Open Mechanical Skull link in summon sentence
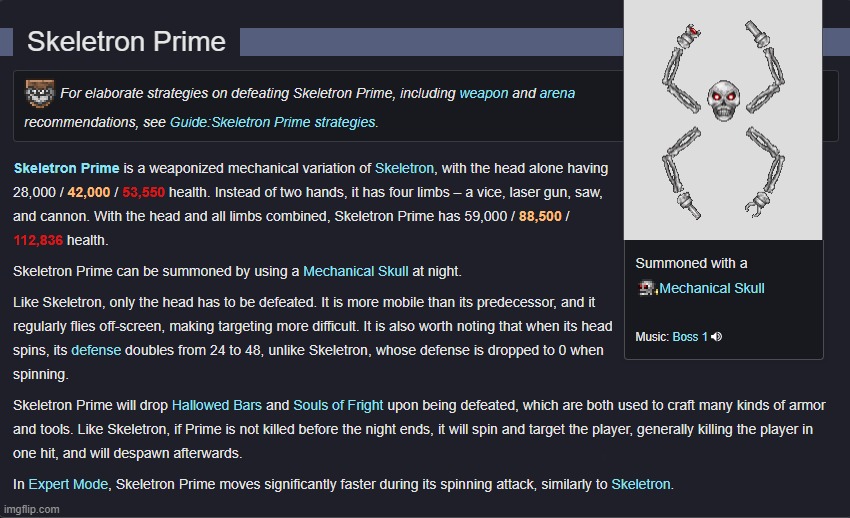850x518 pixels. click(x=355, y=271)
